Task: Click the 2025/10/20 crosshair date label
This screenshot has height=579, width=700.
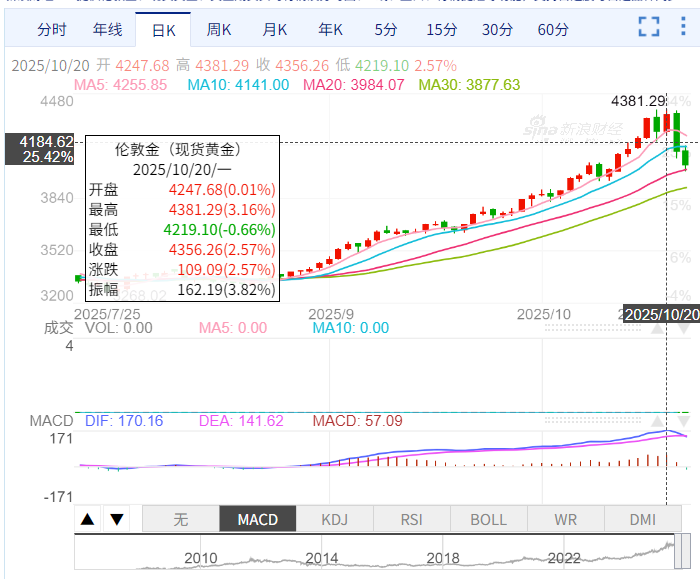Action: tap(661, 315)
